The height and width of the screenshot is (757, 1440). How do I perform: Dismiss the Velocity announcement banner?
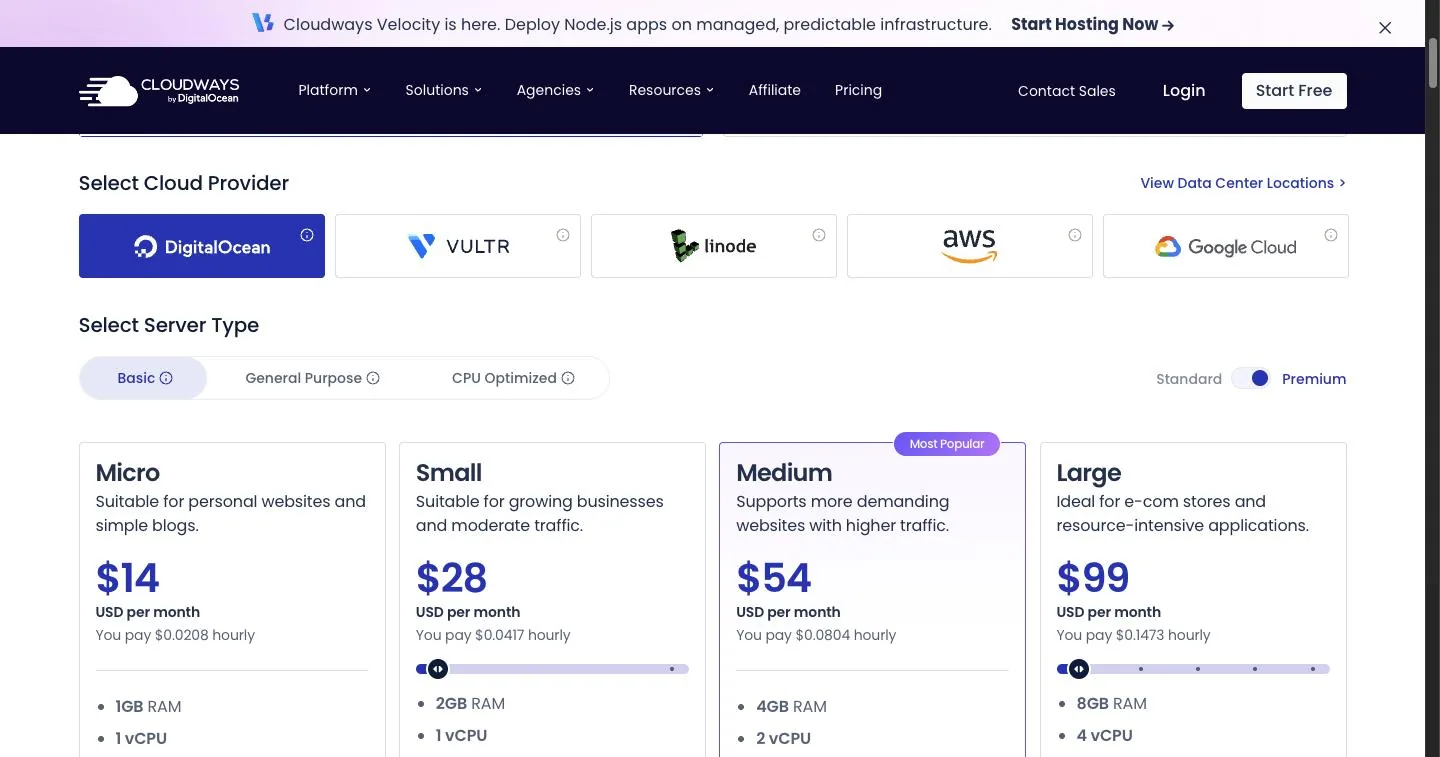point(1385,28)
